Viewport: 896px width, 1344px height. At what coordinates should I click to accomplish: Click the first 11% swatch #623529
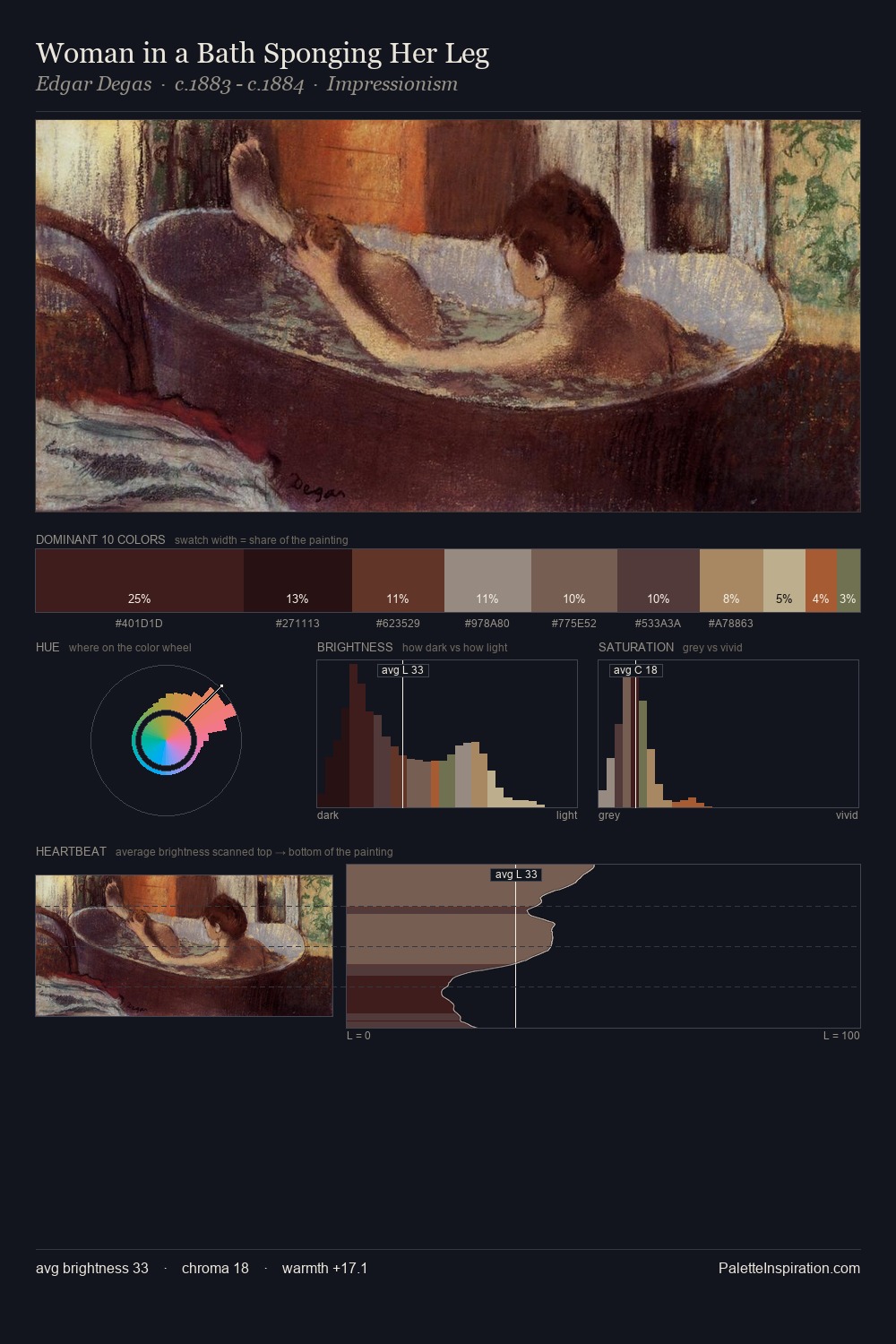[398, 581]
